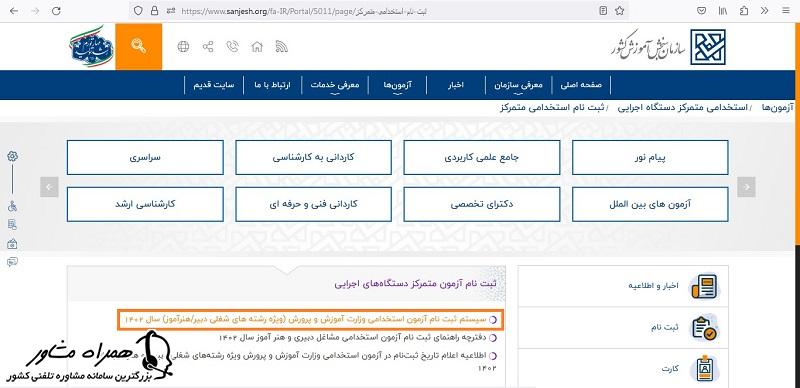Open the browser library icon
The height and width of the screenshot is (388, 800).
[x=723, y=11]
